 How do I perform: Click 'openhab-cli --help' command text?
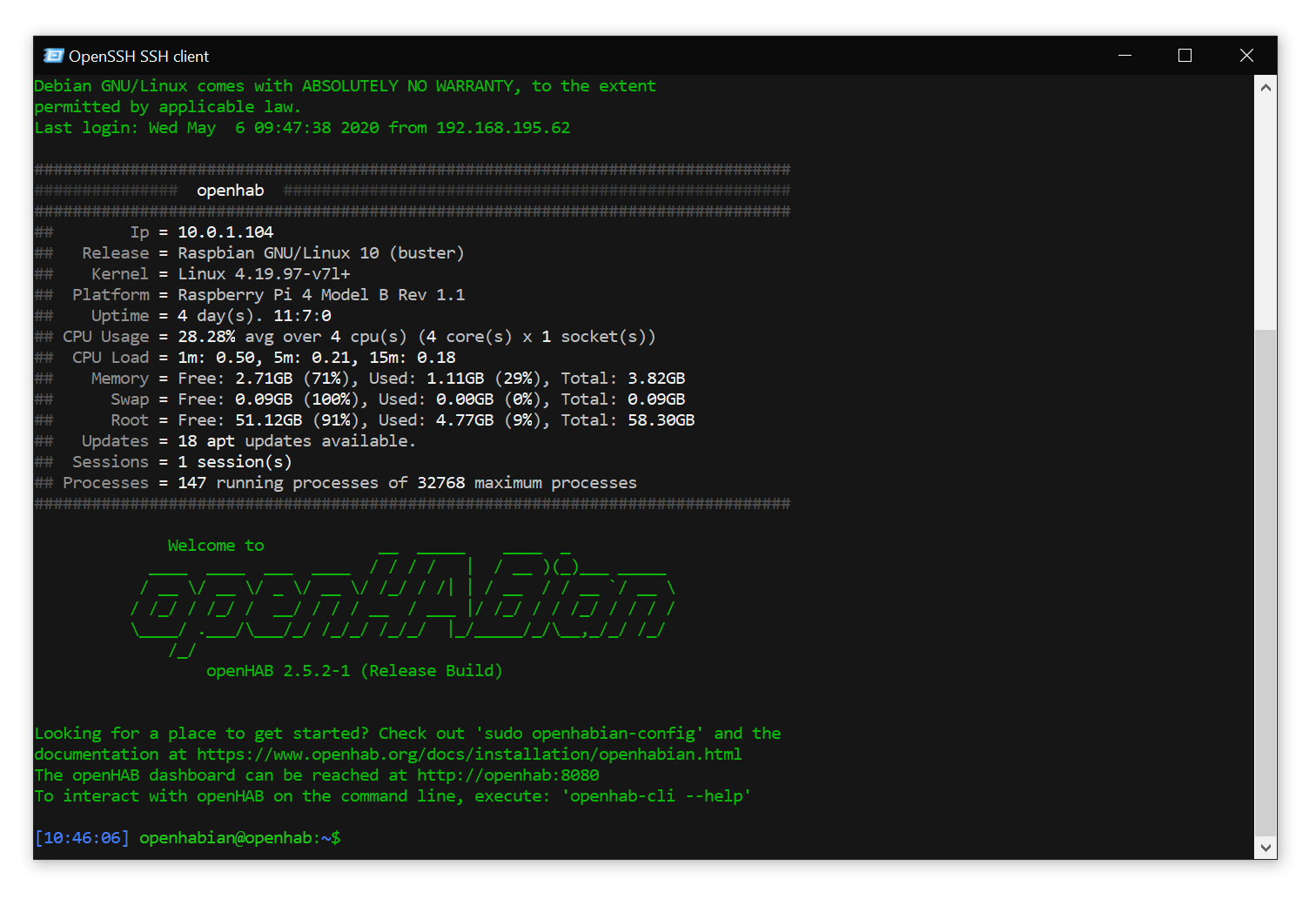[656, 796]
